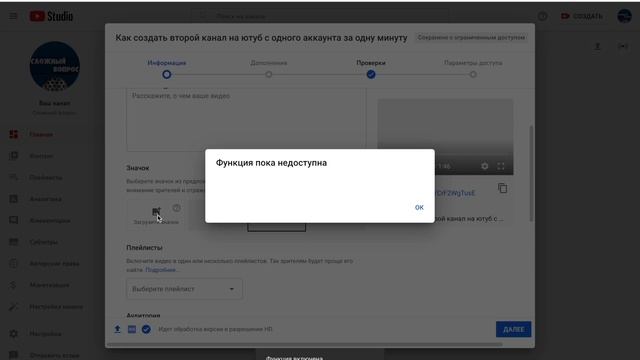Click the channel search field
Image resolution: width=640 pixels, height=360 pixels.
tap(320, 16)
